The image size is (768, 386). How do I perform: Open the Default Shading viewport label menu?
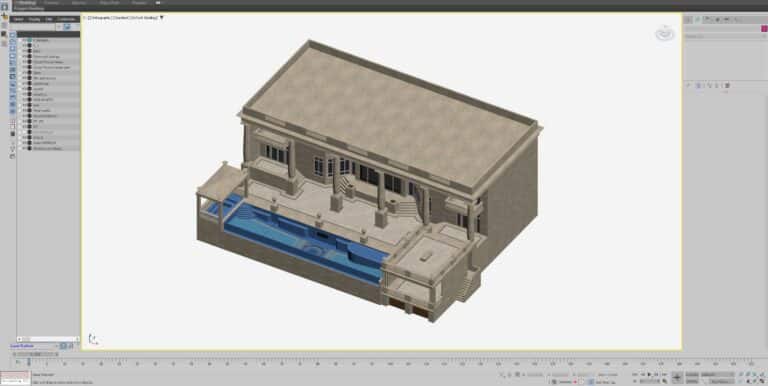(x=145, y=18)
